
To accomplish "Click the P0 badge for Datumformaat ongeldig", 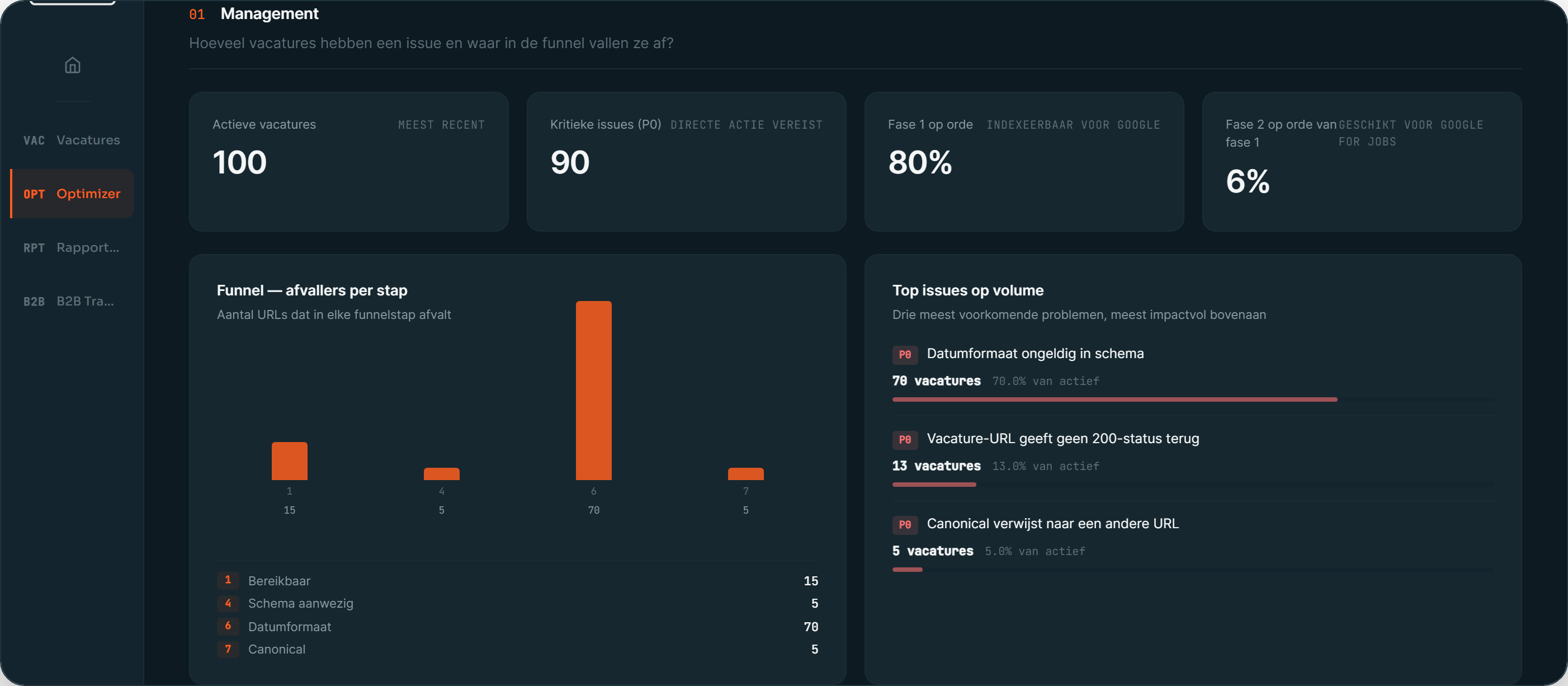I will coord(905,355).
